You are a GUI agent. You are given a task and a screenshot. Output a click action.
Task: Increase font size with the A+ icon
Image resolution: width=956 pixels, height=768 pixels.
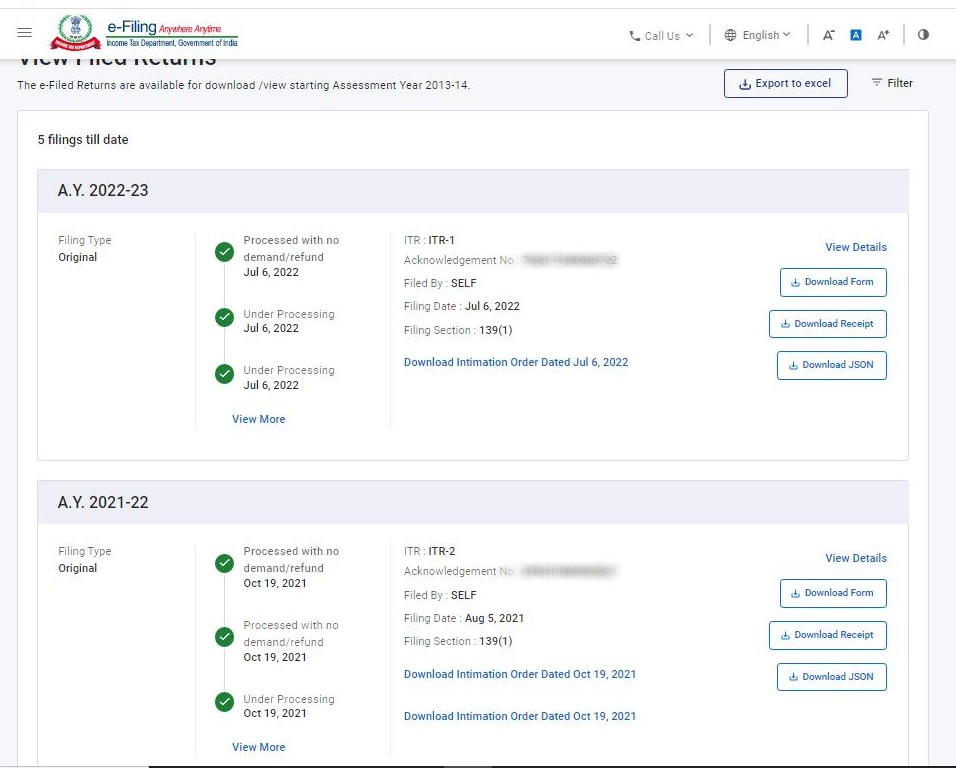coord(883,35)
